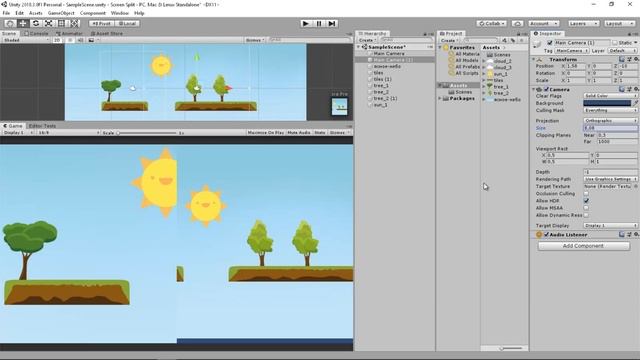Click the GameObject cube icon in Inspector
This screenshot has height=360, width=640.
(x=537, y=44)
